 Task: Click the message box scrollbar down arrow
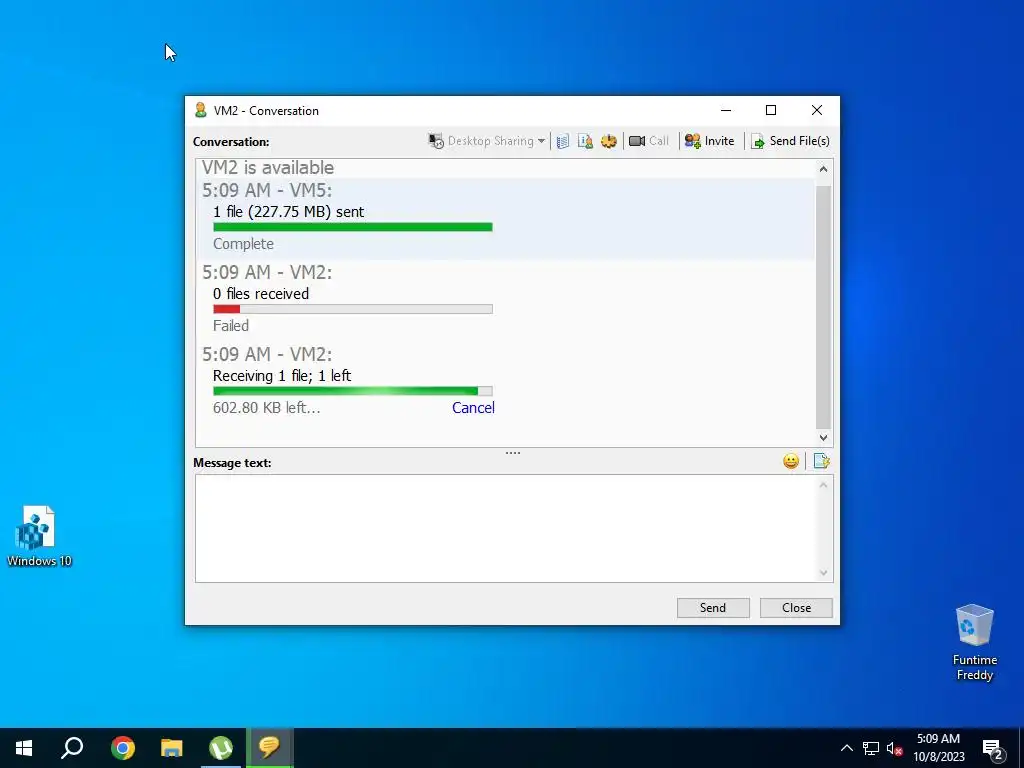[824, 573]
